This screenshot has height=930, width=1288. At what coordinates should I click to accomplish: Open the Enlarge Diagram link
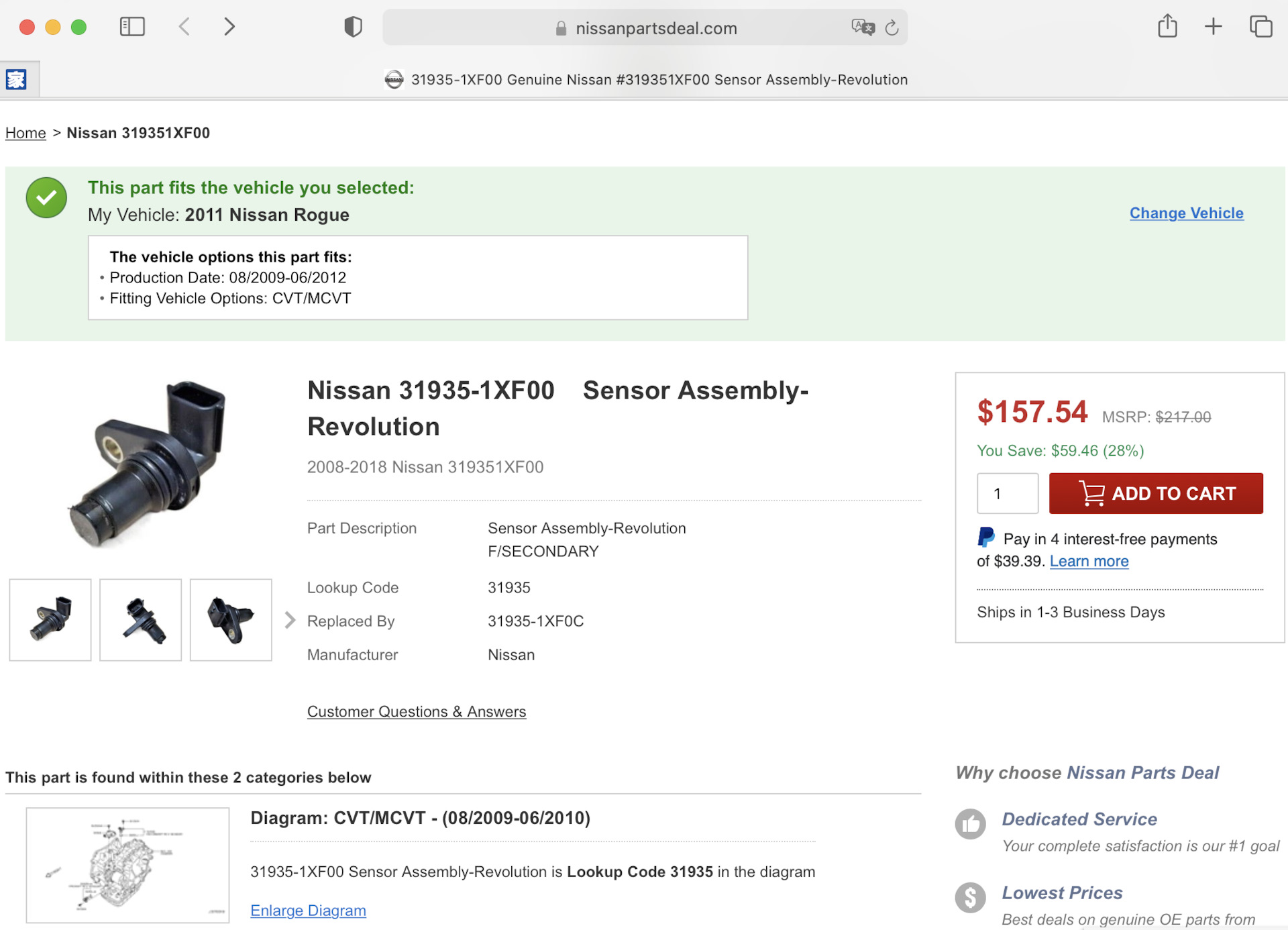308,911
